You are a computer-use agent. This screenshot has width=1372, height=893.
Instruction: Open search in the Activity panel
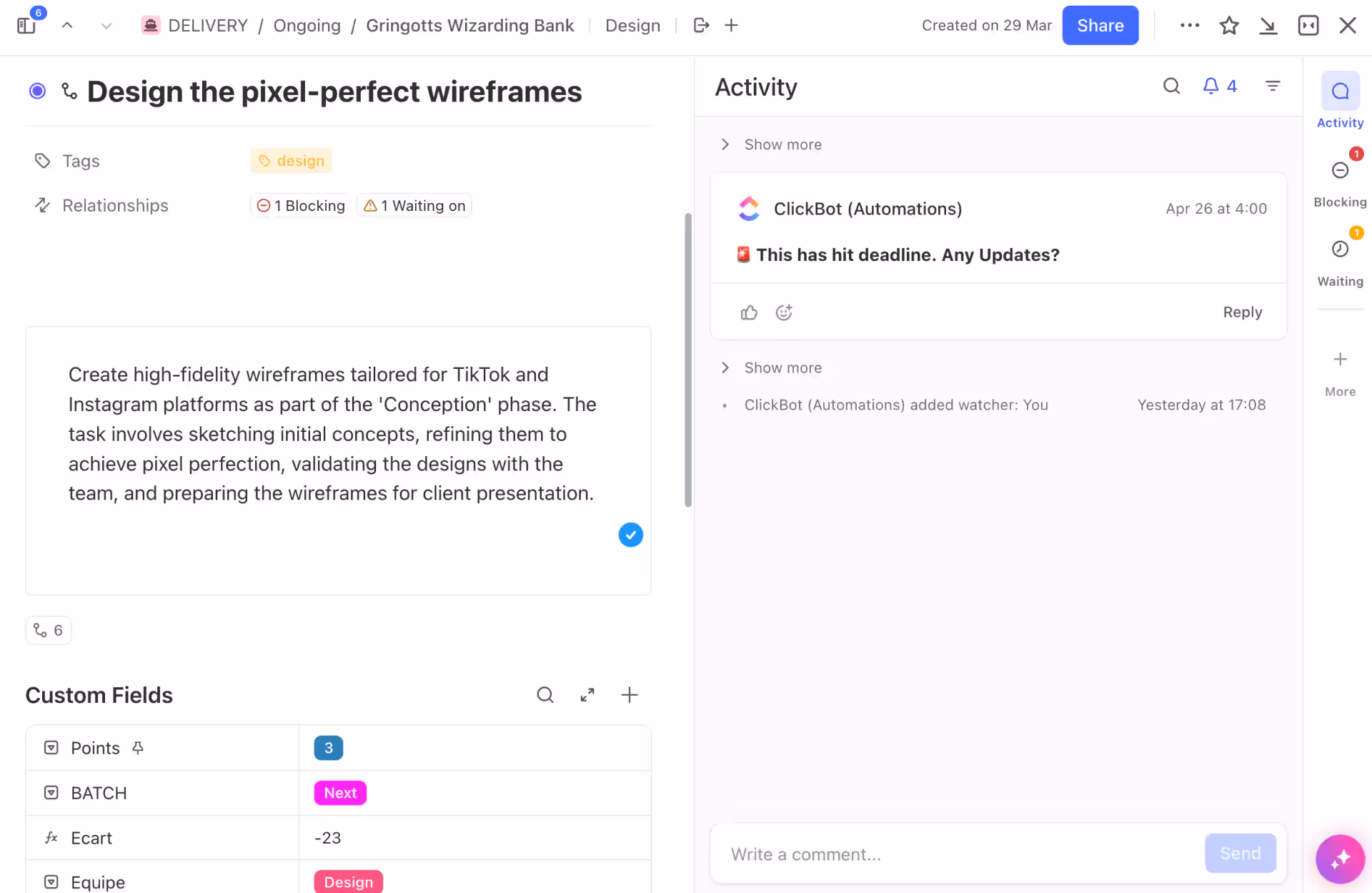tap(1171, 86)
